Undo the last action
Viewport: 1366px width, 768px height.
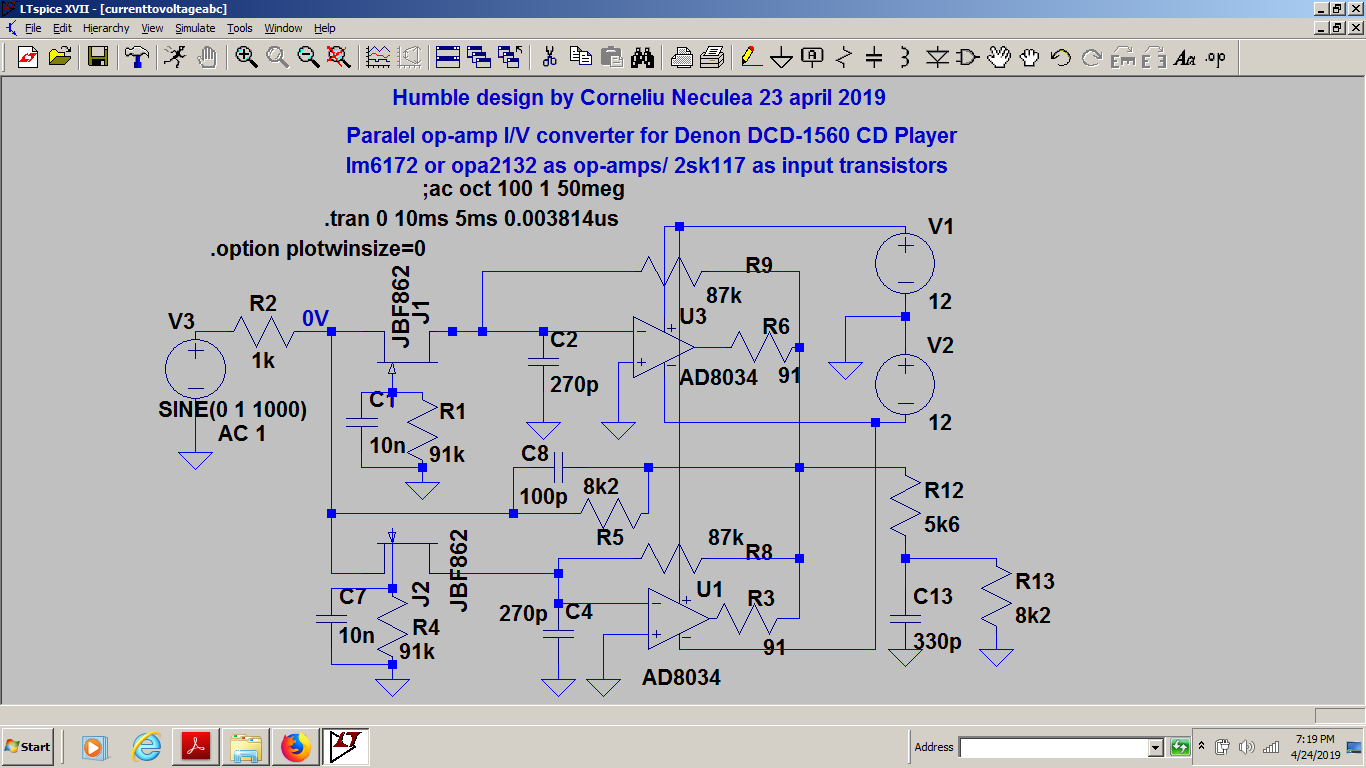click(1061, 57)
